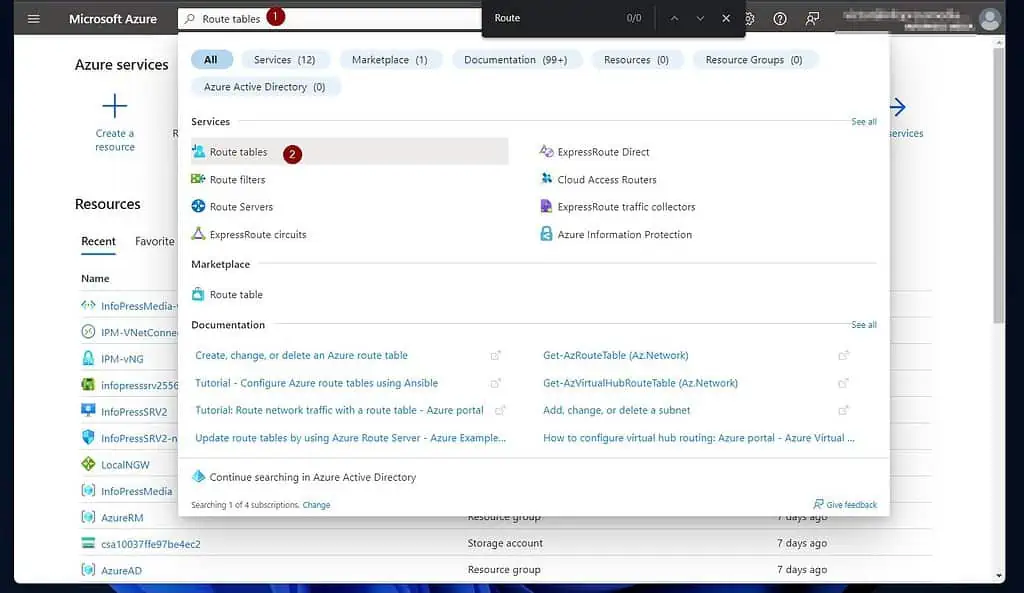Viewport: 1024px width, 593px height.
Task: Click Azure Information Protection lock icon
Action: coord(546,235)
